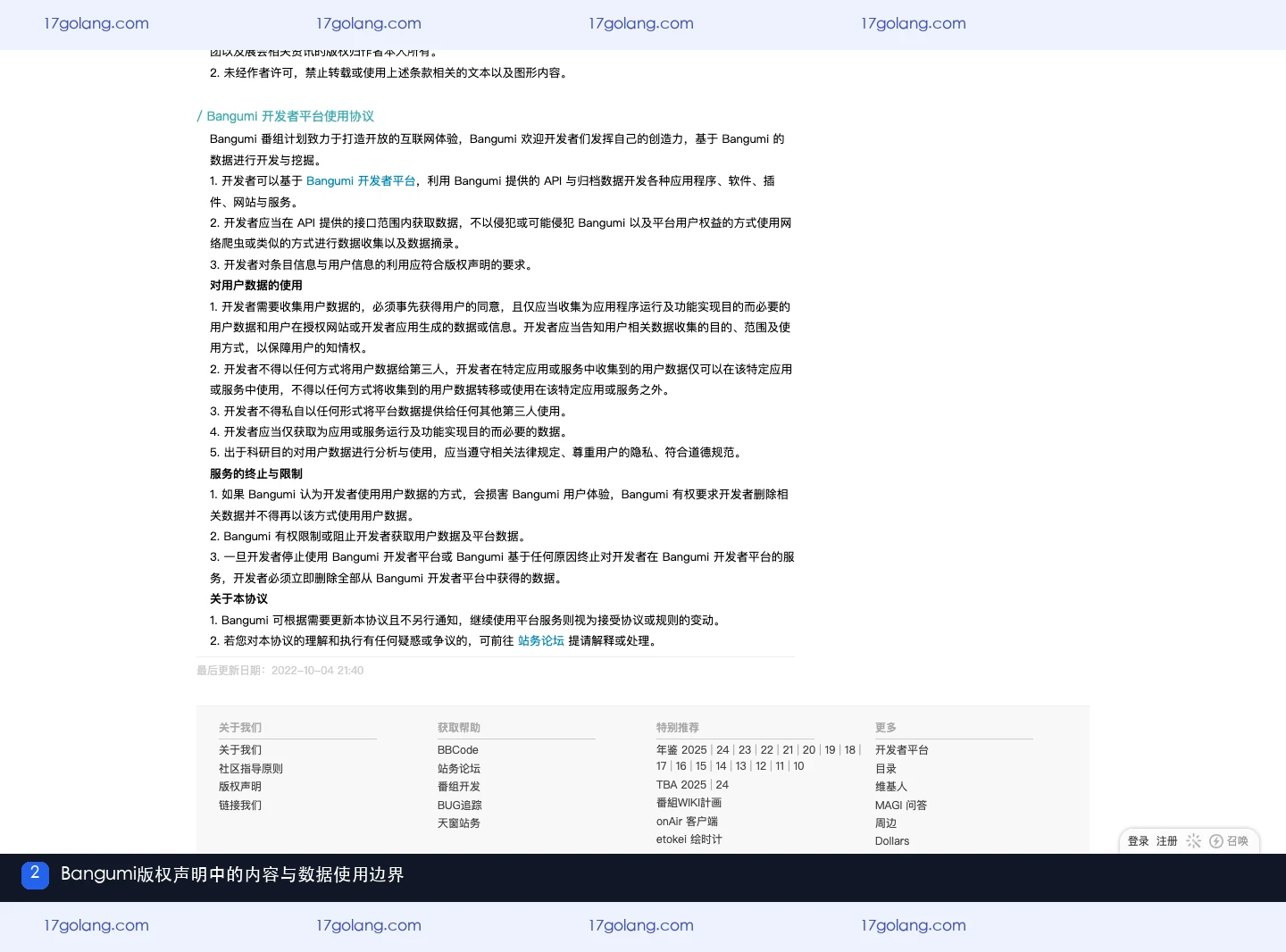Open 开发者平台 under 更多 in the footer
The image size is (1286, 952).
coord(902,750)
